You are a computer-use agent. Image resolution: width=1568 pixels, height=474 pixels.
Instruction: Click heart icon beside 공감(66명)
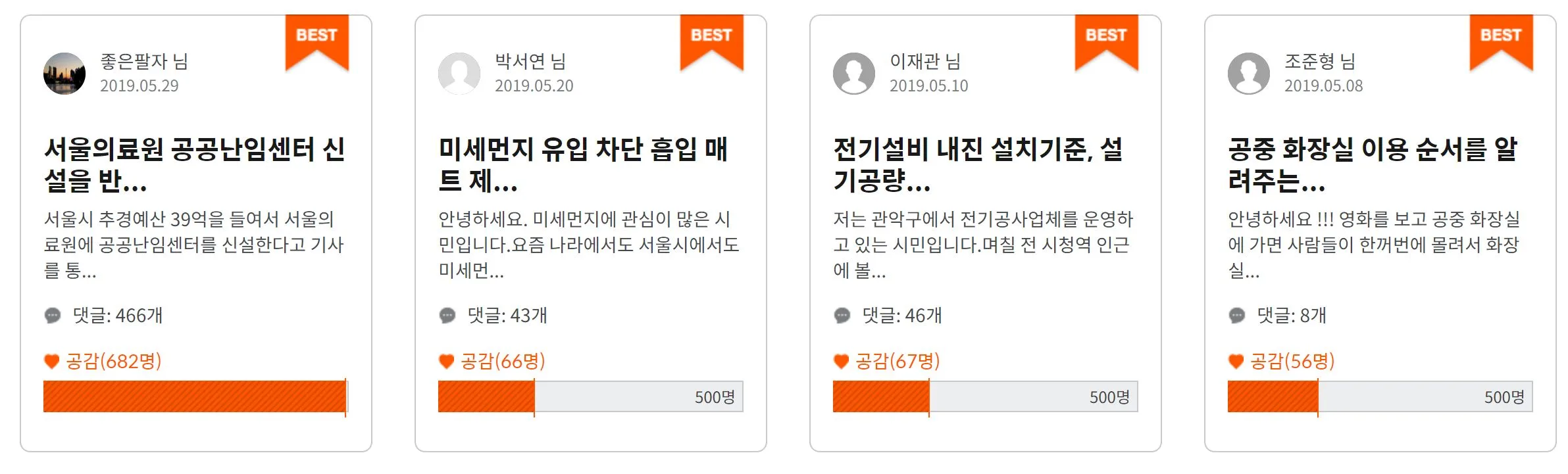[x=446, y=362]
